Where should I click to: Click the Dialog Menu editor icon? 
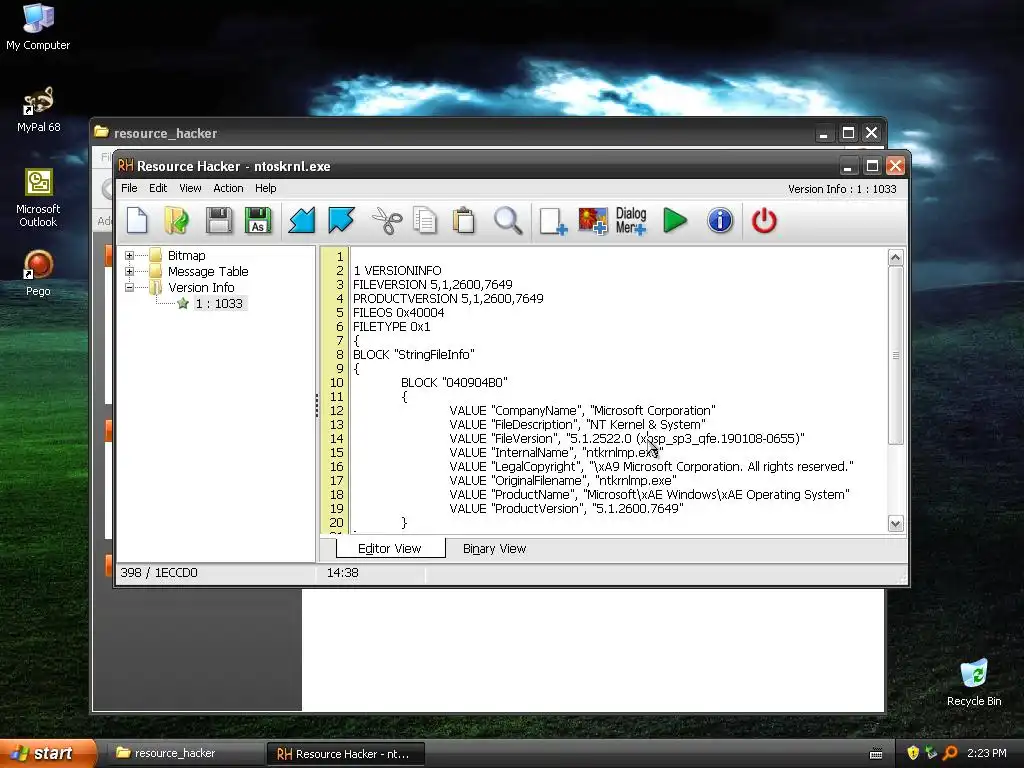click(x=631, y=221)
